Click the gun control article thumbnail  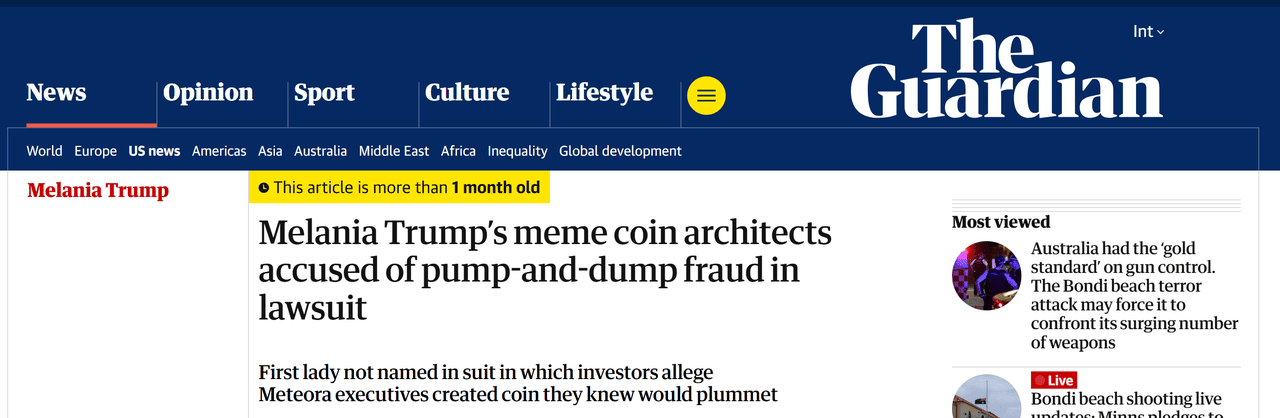tap(986, 275)
